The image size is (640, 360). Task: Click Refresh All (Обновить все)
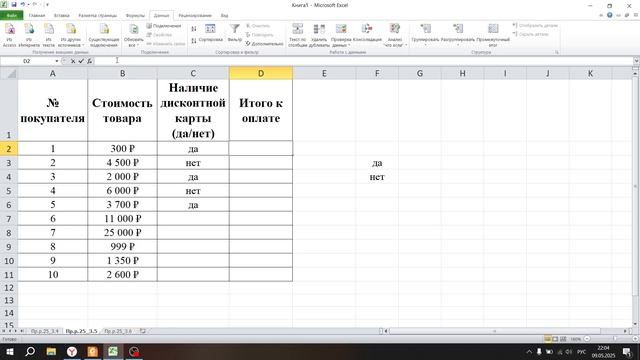[133, 35]
